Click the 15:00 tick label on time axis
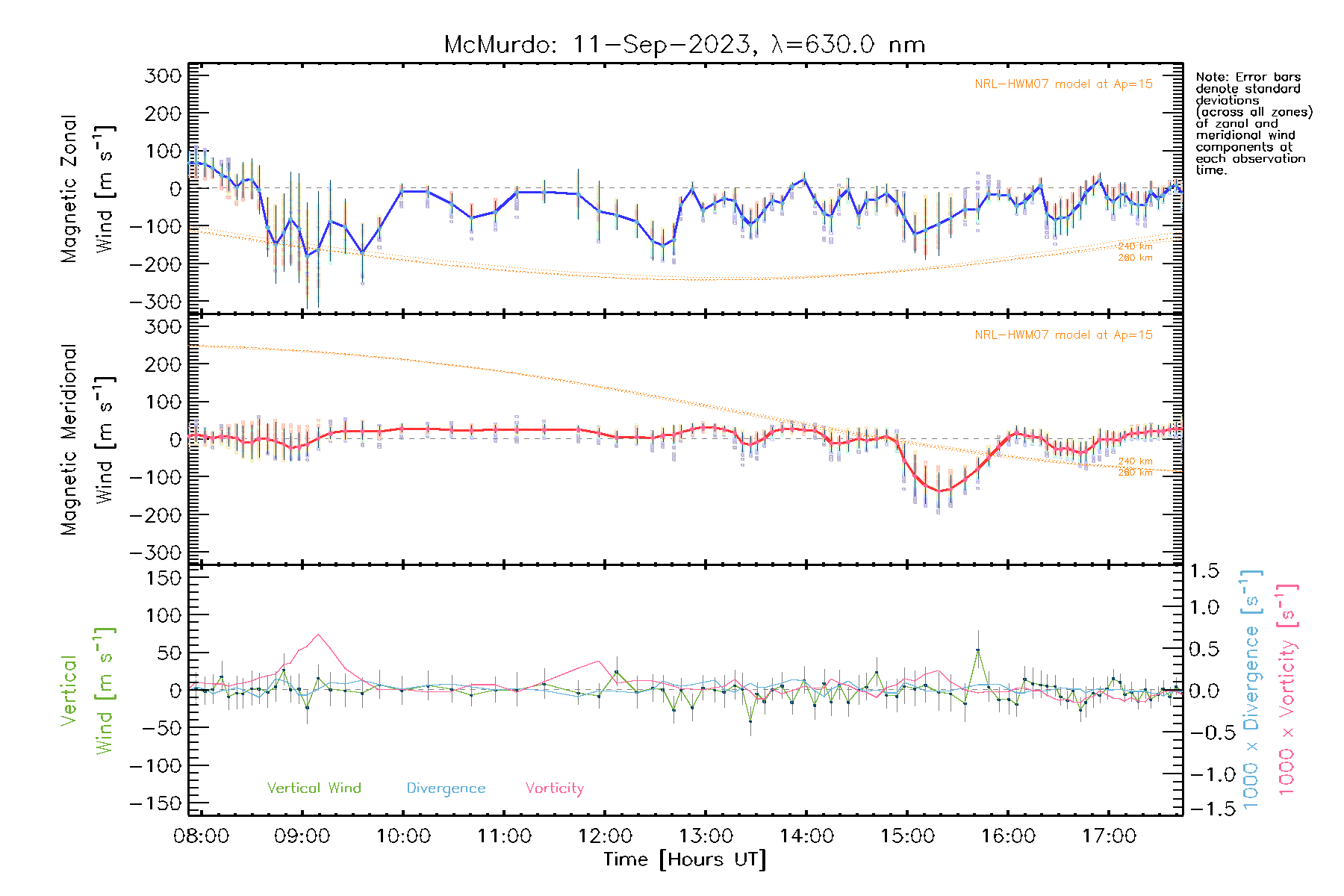The width and height of the screenshot is (1344, 896). [x=907, y=836]
